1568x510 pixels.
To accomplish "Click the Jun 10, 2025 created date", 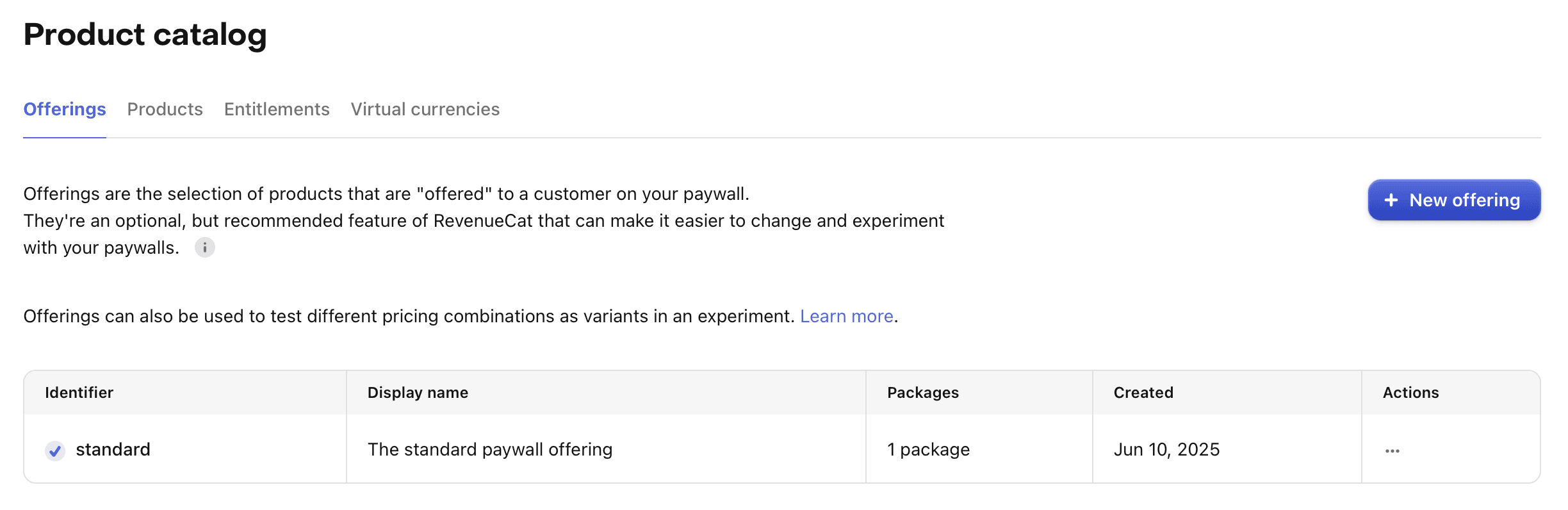I will pyautogui.click(x=1166, y=450).
